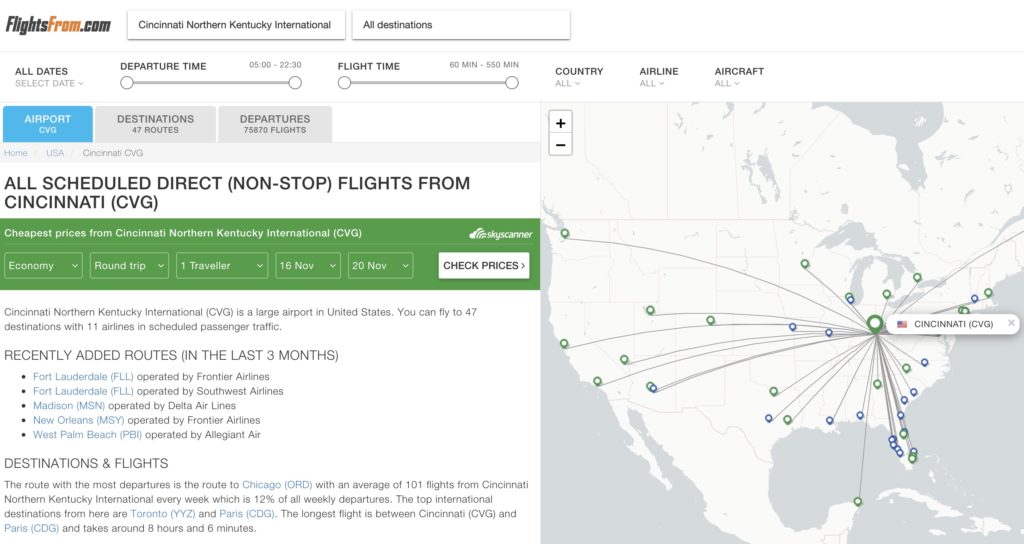Image resolution: width=1024 pixels, height=544 pixels.
Task: Click the southernmost green map marker
Action: 858,501
